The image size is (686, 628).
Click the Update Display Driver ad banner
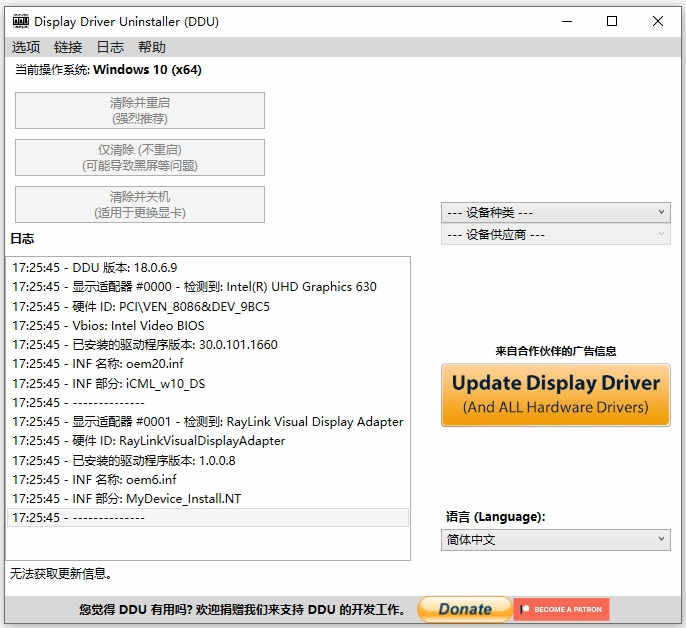point(555,395)
